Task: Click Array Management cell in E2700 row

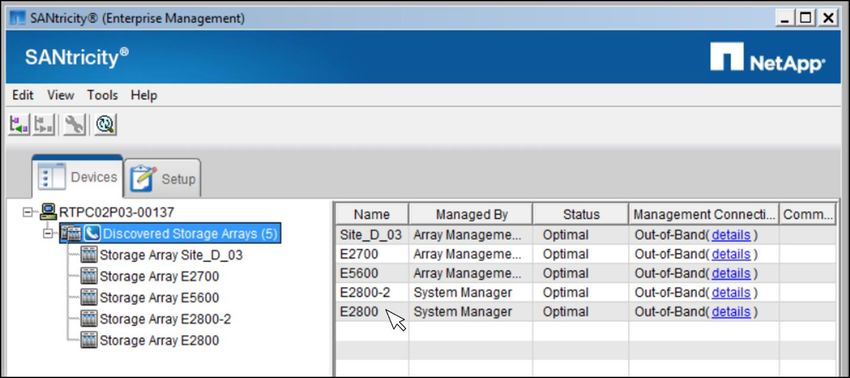Action: pyautogui.click(x=471, y=254)
